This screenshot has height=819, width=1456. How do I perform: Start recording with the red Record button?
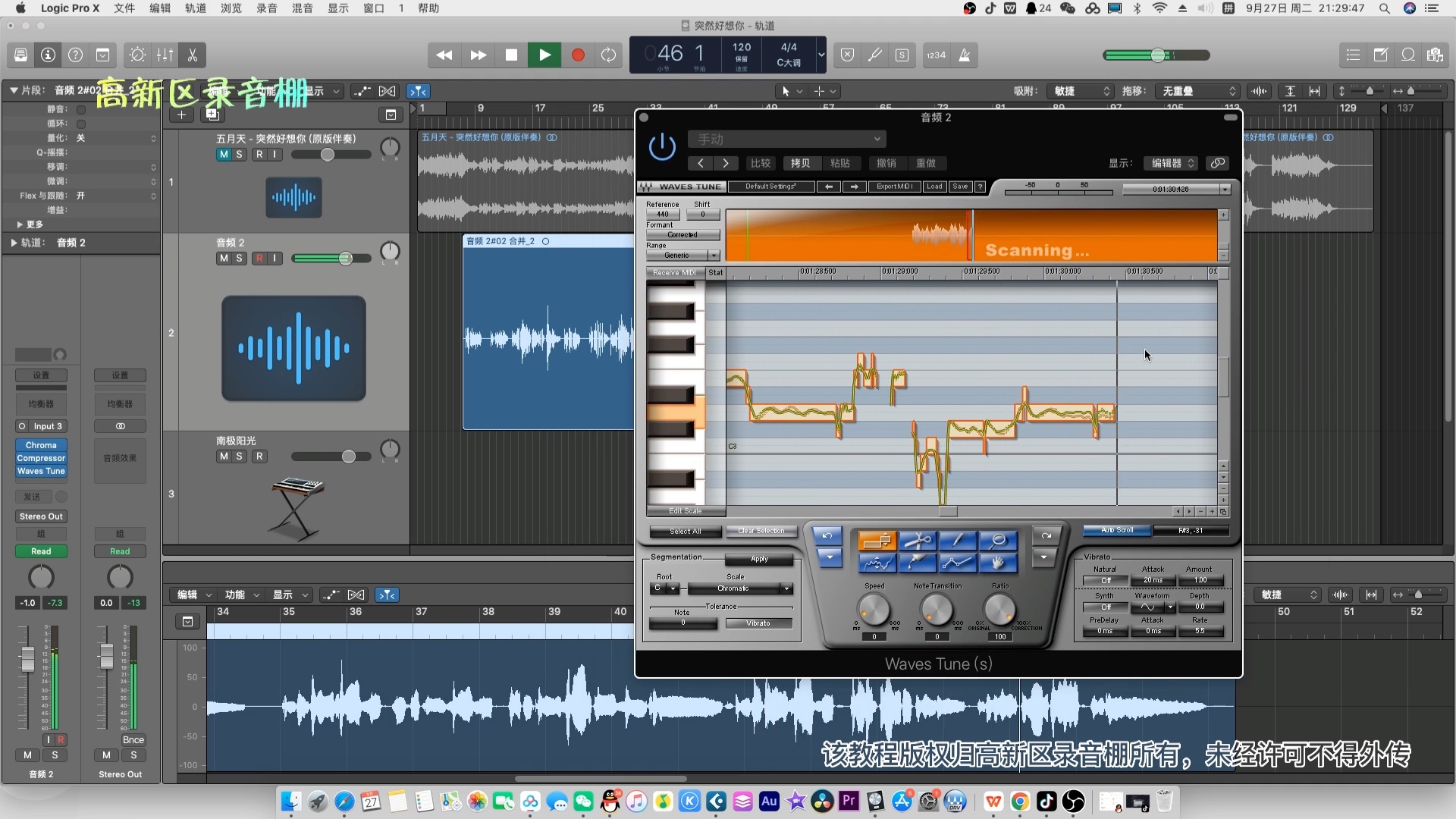[578, 55]
